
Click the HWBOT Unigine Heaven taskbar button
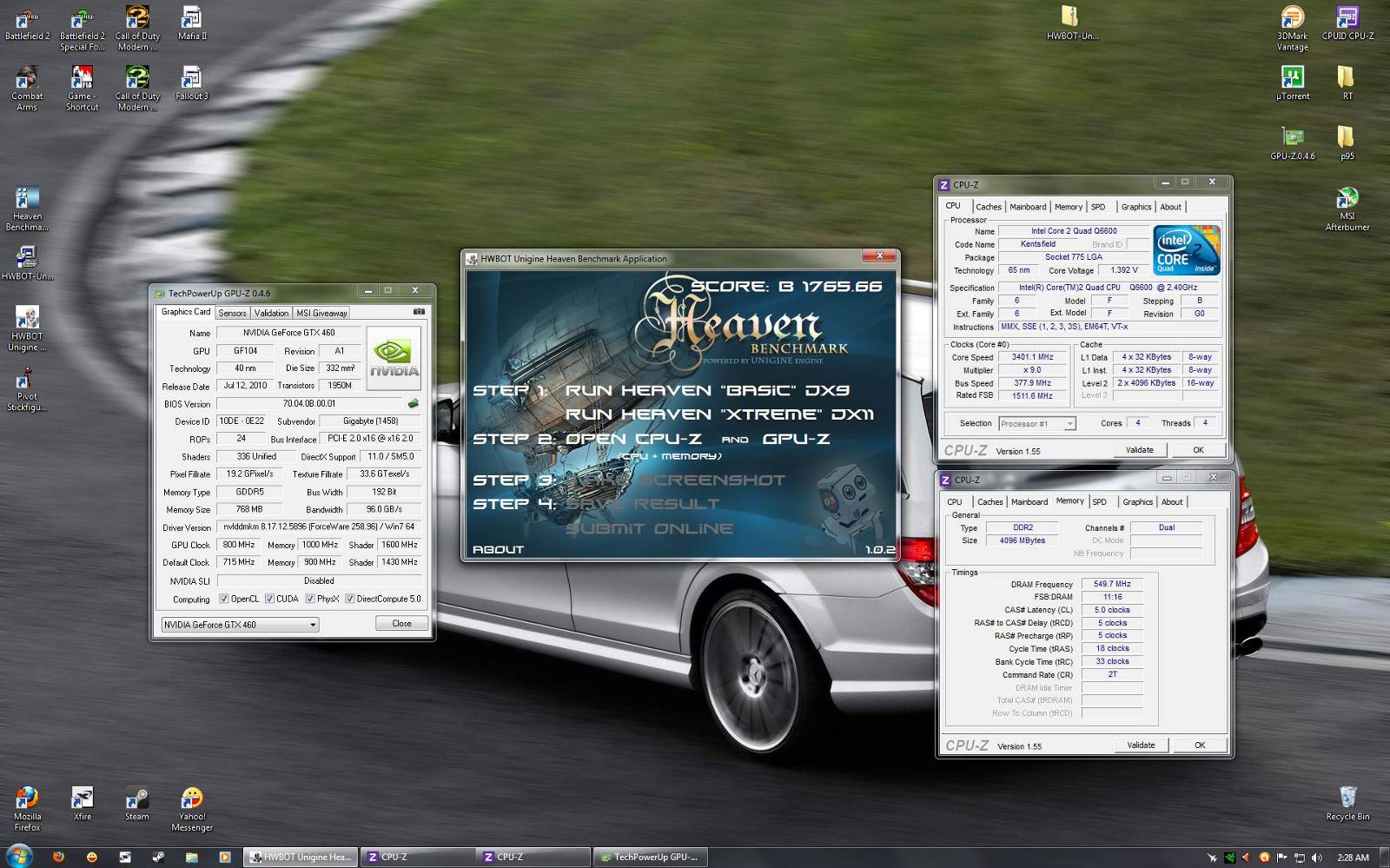(x=301, y=857)
